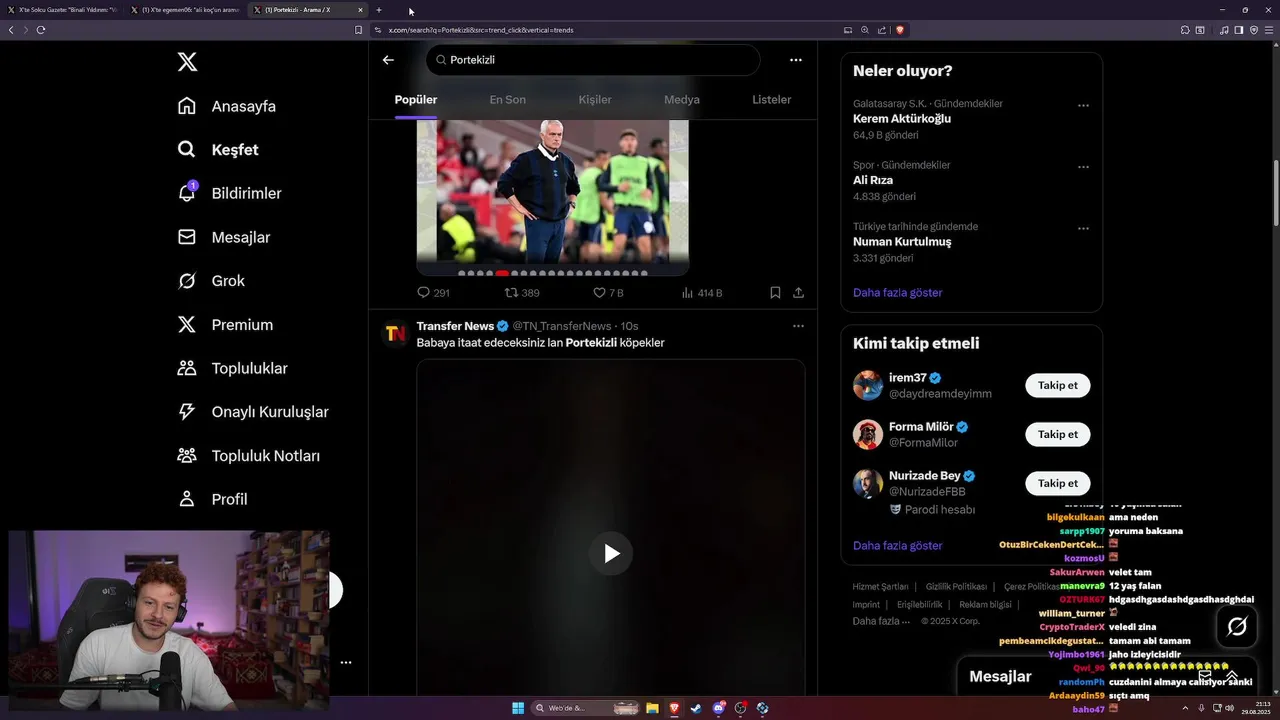
Task: Open the Transfer News account name
Action: [455, 326]
